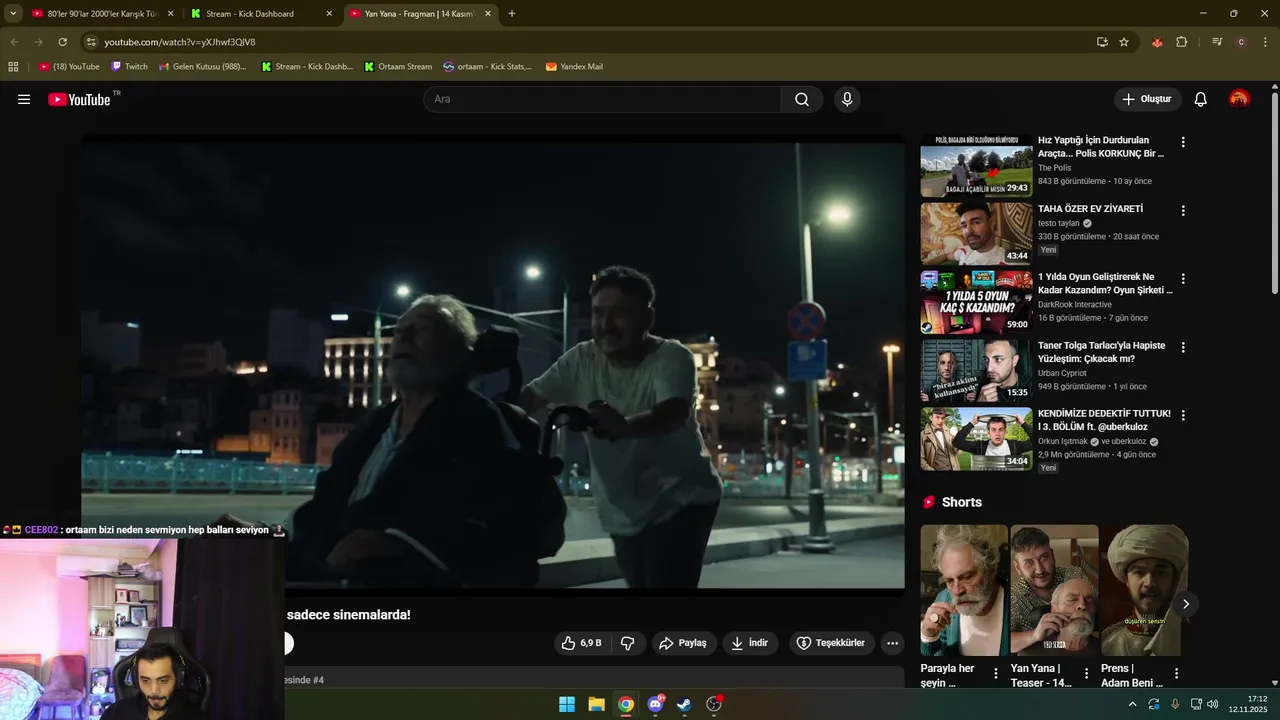Switch to 80'ler 90'lar 2000'ler tab
The image size is (1280, 720).
(103, 14)
